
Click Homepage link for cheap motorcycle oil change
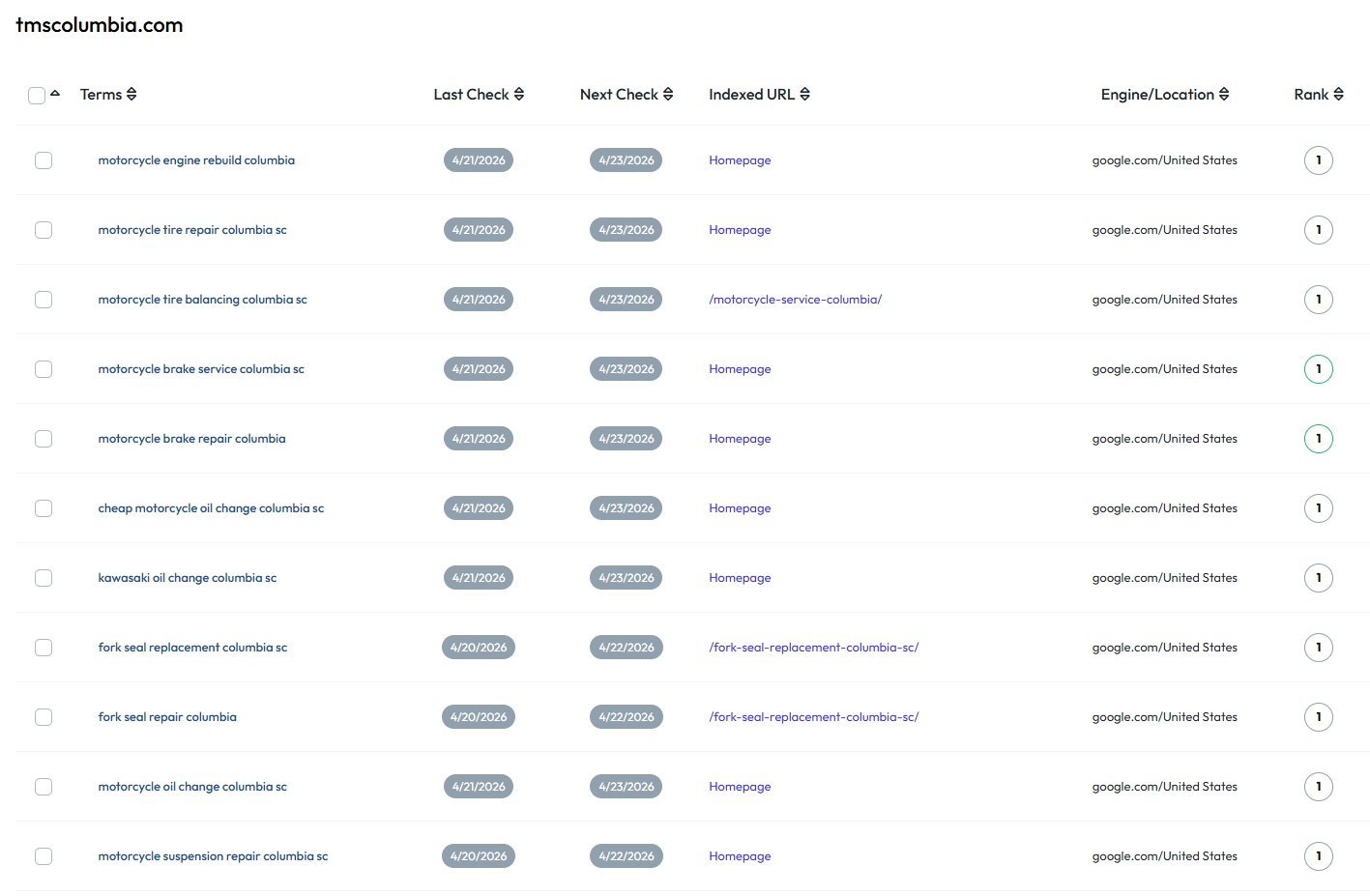pos(740,508)
